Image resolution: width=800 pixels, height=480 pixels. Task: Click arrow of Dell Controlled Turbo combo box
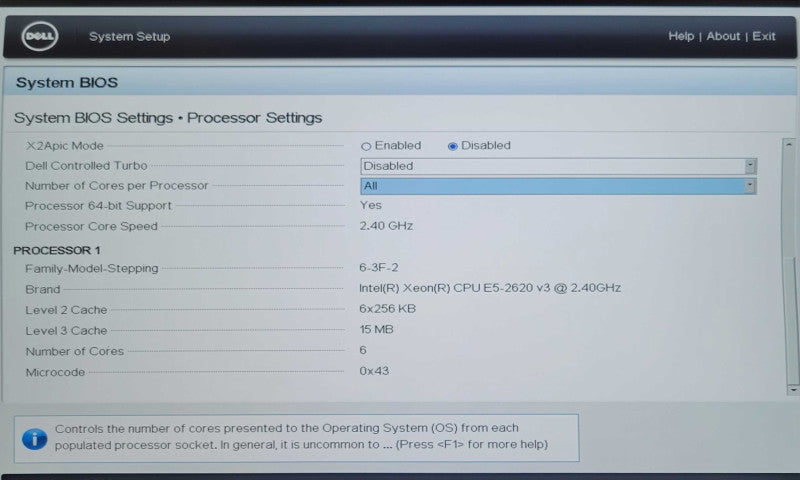coord(749,166)
